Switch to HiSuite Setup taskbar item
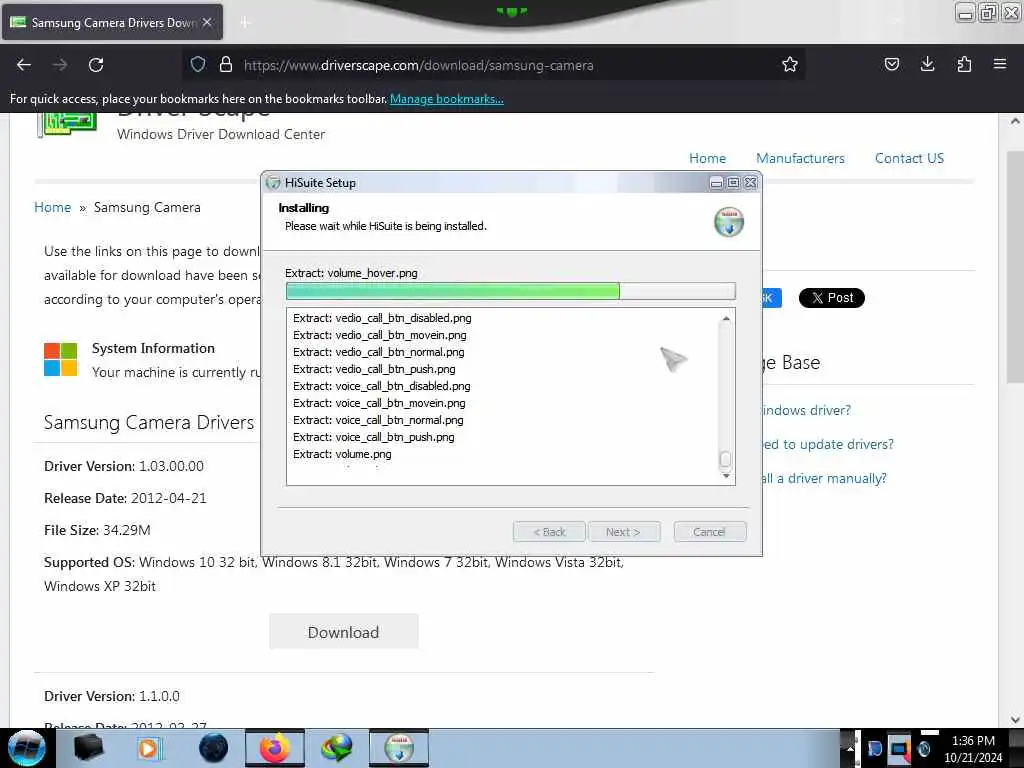 click(x=399, y=748)
